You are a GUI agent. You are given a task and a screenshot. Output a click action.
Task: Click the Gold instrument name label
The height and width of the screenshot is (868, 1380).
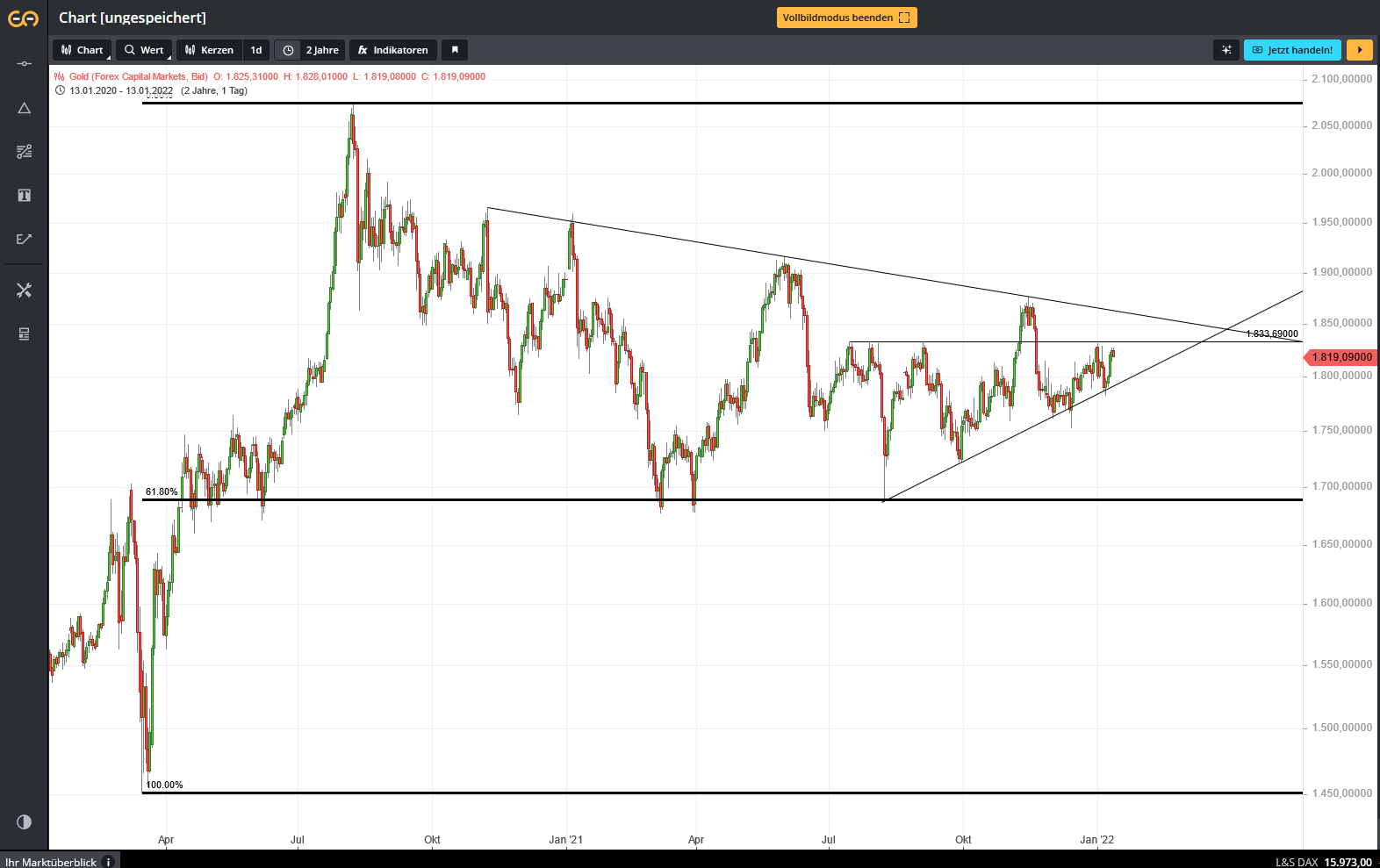pos(139,76)
